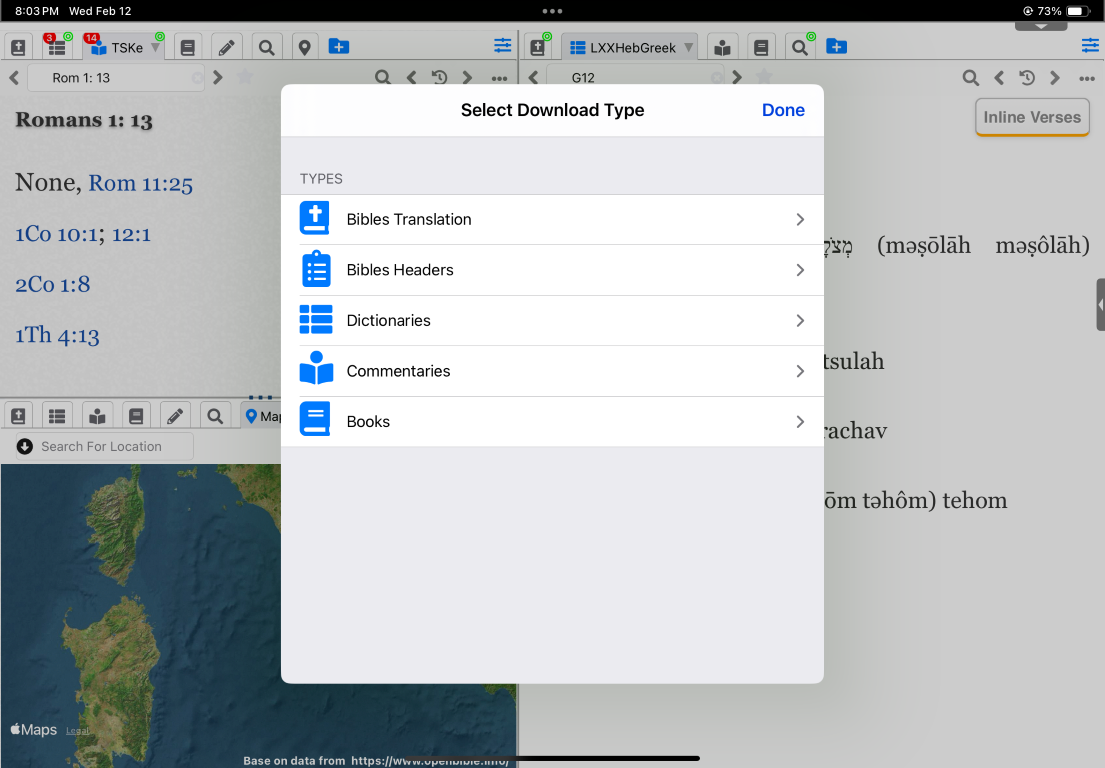Expand the Books row chevron

click(800, 422)
